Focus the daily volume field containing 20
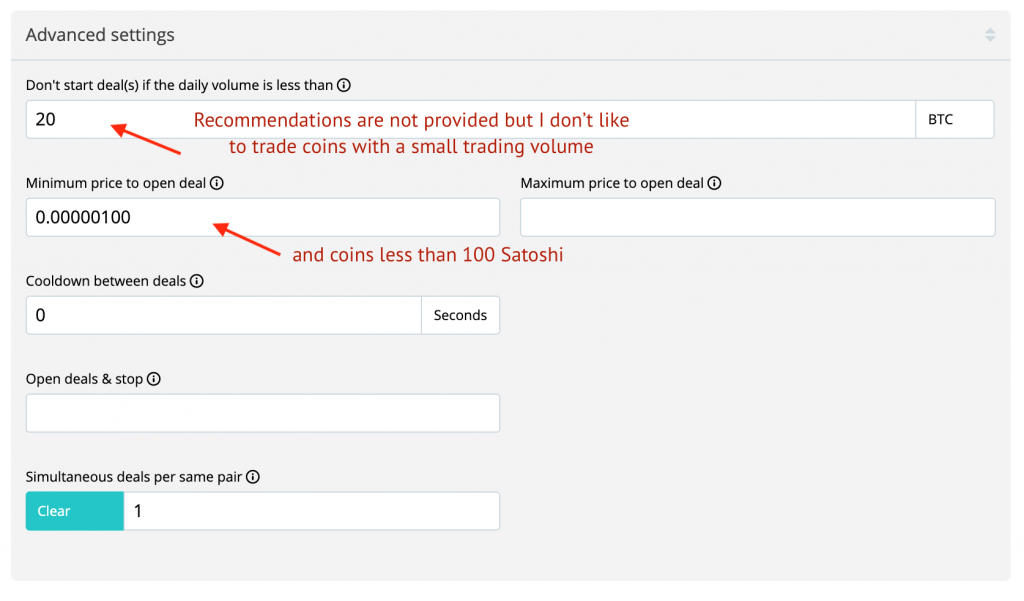This screenshot has height=601, width=1024. click(x=470, y=120)
